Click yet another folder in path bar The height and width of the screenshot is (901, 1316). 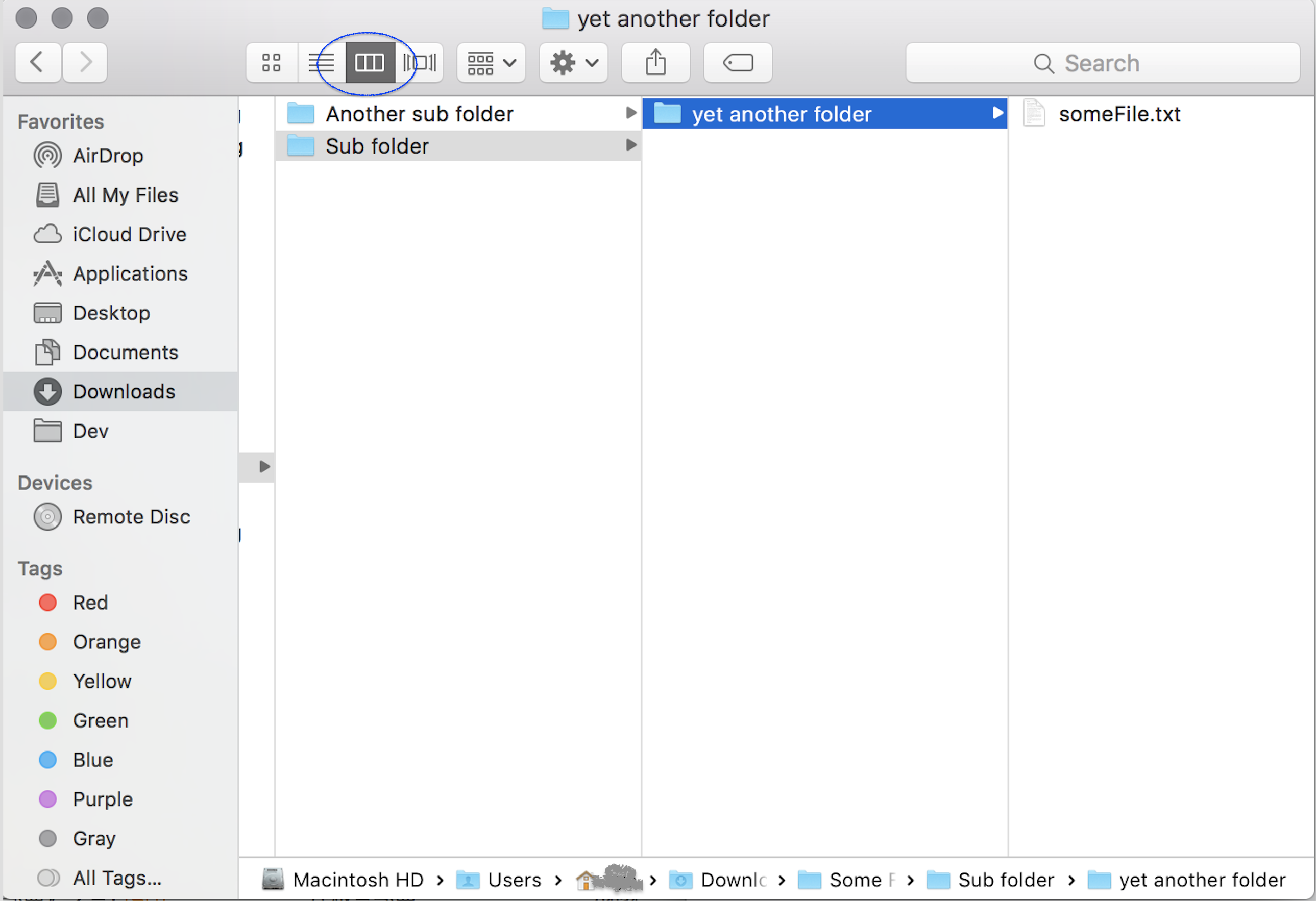(1187, 880)
